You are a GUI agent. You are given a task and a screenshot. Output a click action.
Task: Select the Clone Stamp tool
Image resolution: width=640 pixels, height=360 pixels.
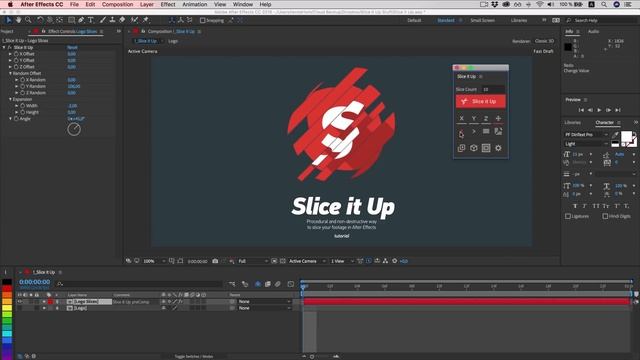pyautogui.click(x=112, y=20)
